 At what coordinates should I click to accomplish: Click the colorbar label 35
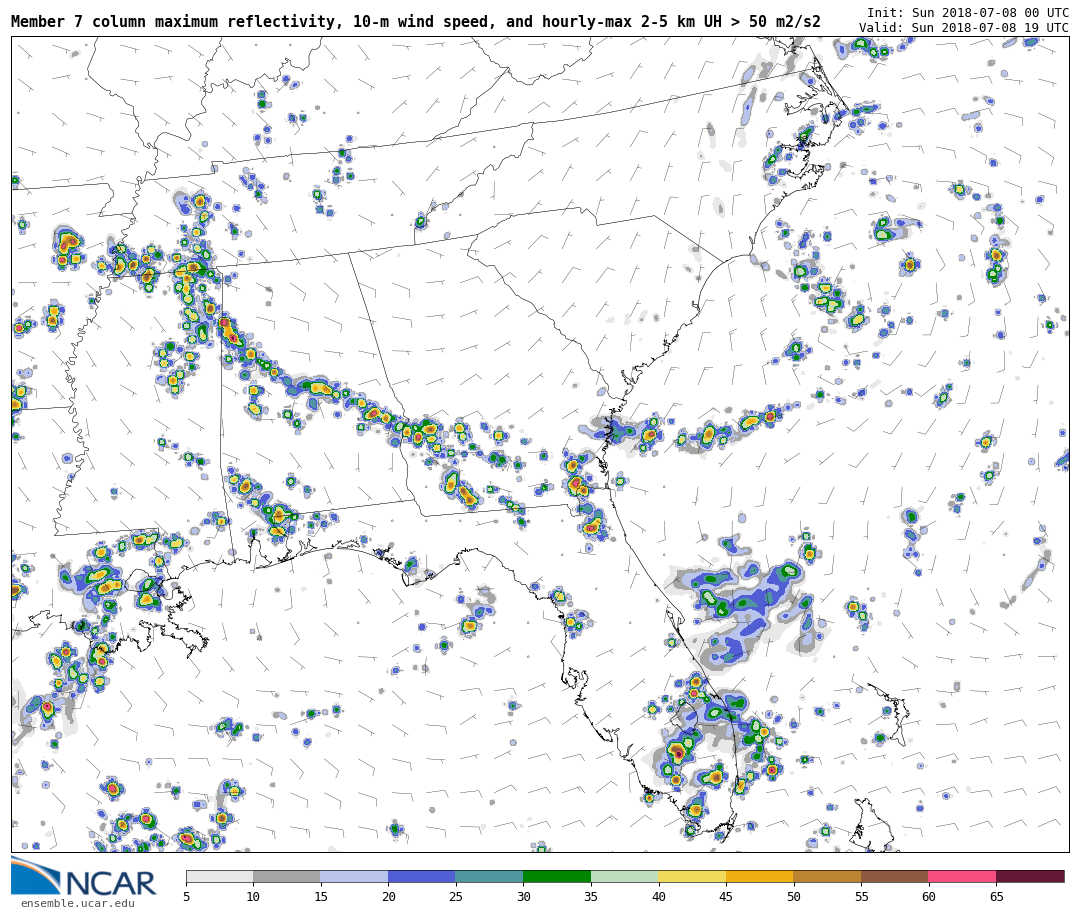tap(591, 896)
